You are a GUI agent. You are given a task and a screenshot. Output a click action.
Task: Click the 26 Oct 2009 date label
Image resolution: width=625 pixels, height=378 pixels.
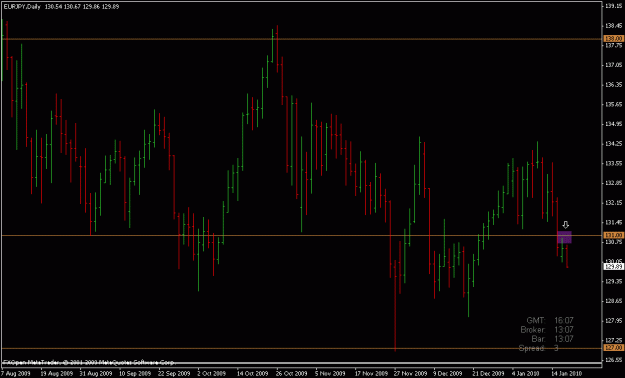coord(292,374)
